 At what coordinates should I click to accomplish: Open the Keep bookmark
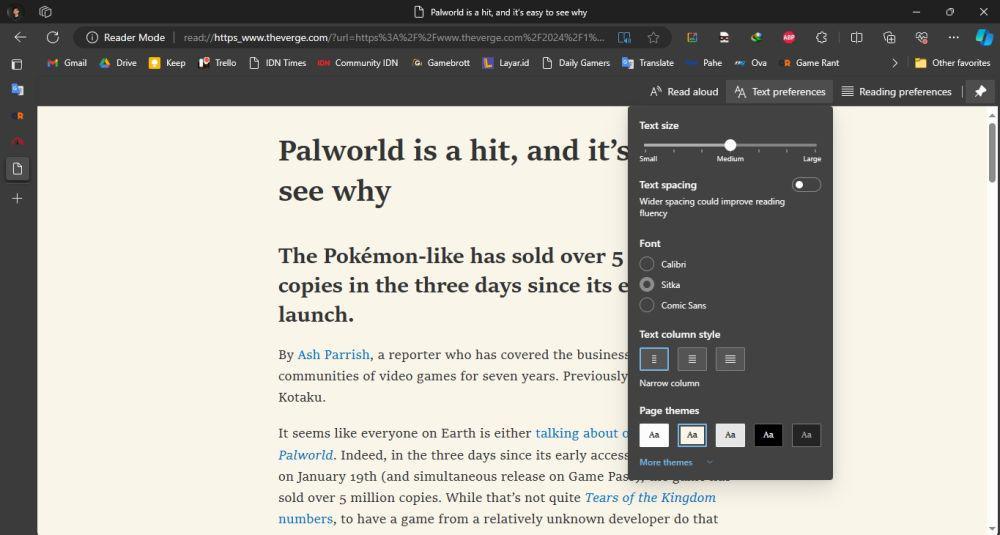(167, 63)
